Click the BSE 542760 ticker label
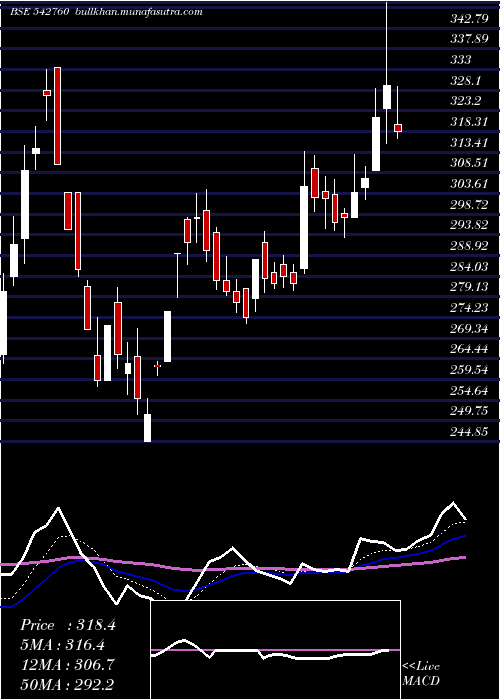 click(x=39, y=12)
